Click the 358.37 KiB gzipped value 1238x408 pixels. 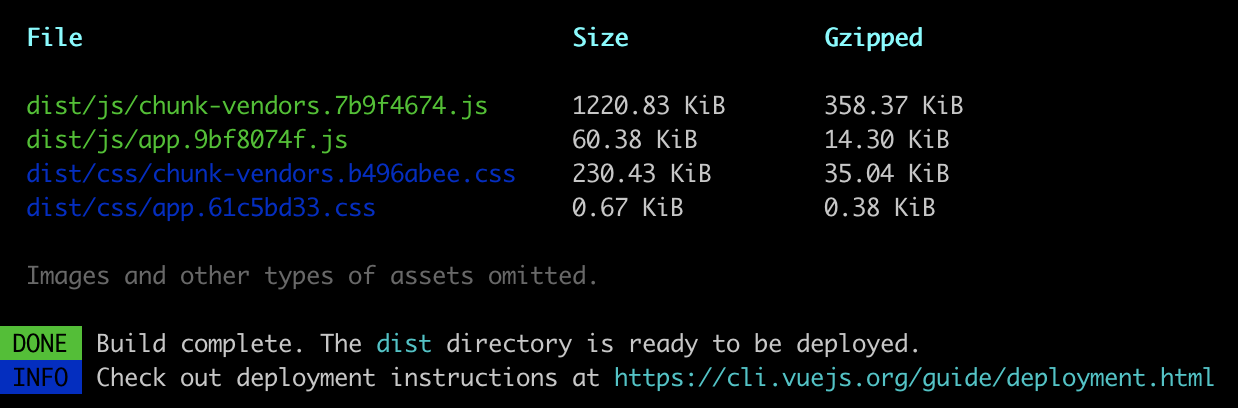click(893, 105)
